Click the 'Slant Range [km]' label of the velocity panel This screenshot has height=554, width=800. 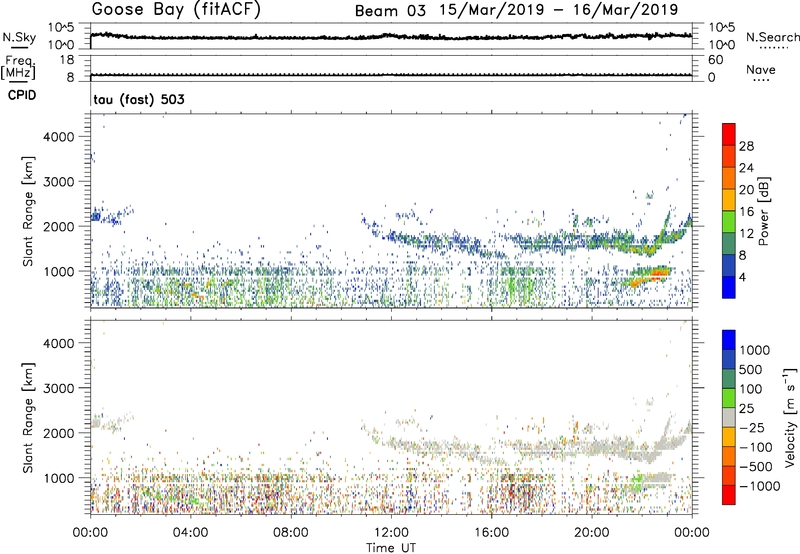tap(28, 418)
